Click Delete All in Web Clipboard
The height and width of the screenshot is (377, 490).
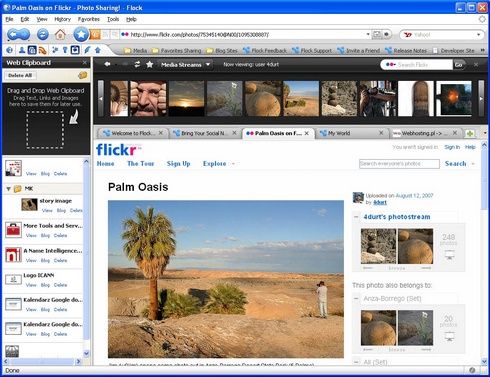coord(20,75)
